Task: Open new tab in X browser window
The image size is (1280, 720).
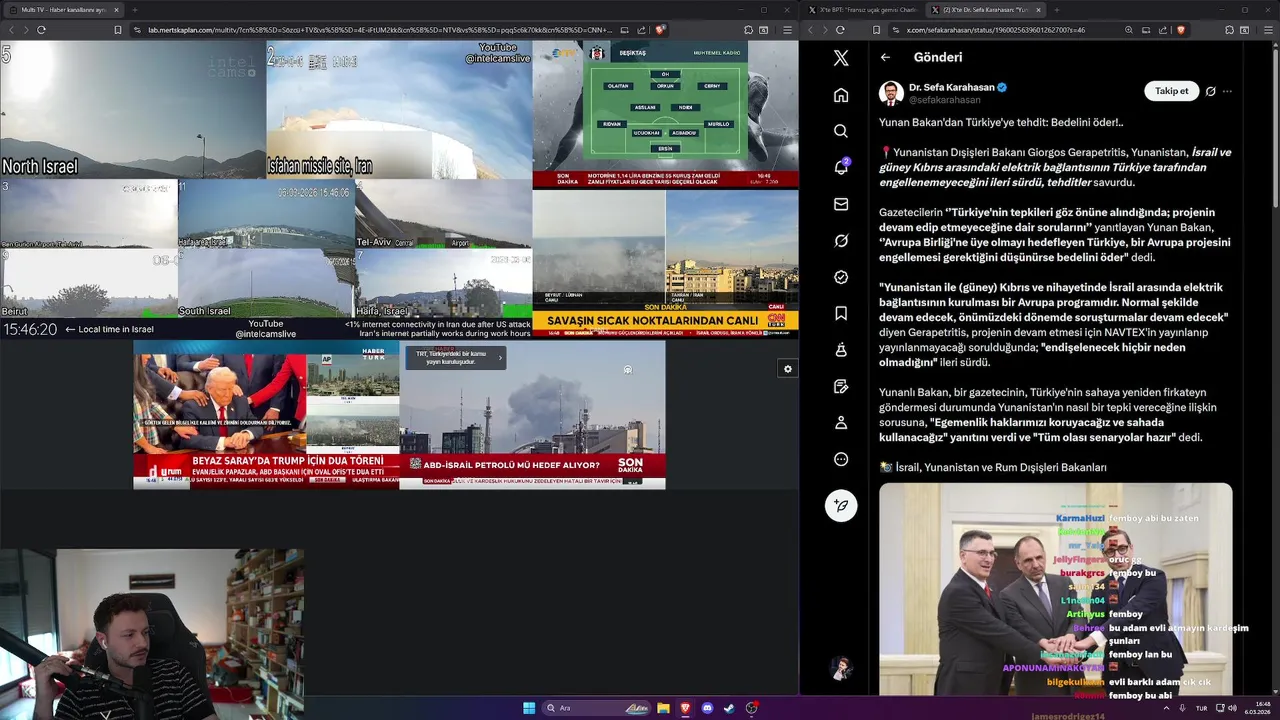Action: [x=1059, y=10]
